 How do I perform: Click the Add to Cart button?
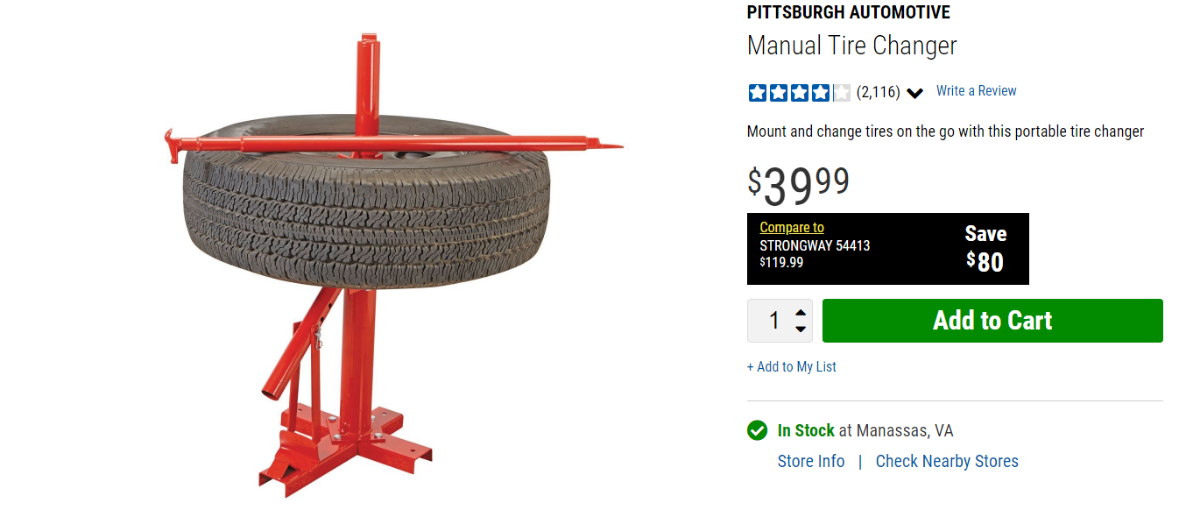coord(993,321)
